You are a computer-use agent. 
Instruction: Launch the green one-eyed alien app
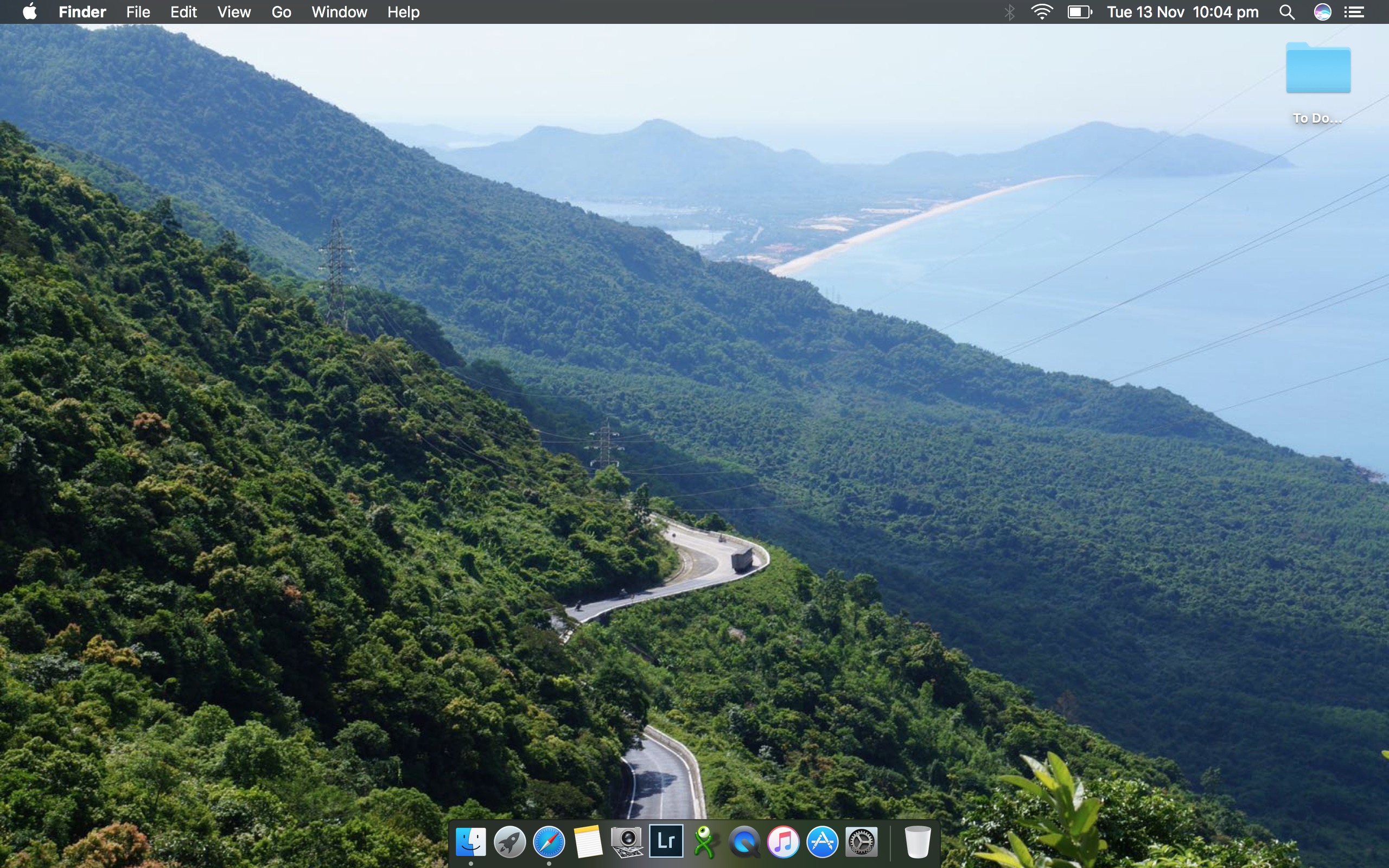click(705, 842)
